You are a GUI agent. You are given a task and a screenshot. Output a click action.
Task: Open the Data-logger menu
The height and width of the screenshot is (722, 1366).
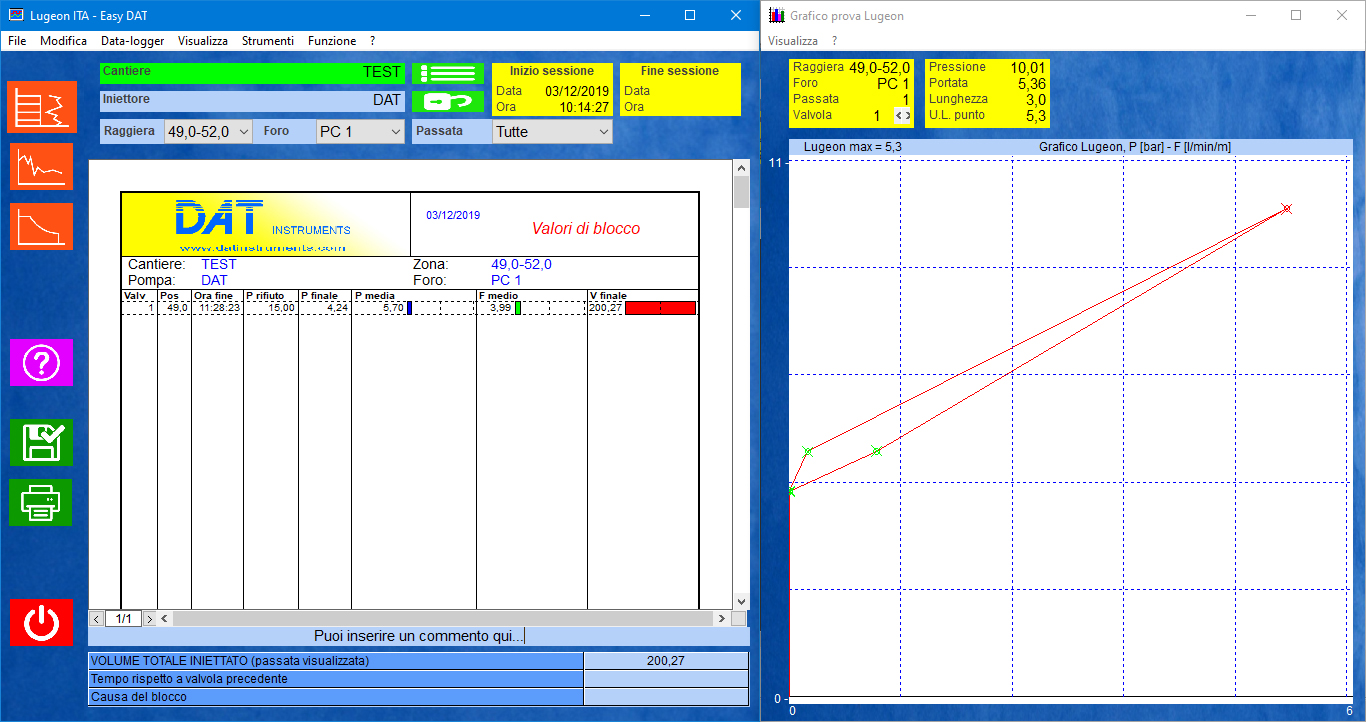tap(132, 41)
